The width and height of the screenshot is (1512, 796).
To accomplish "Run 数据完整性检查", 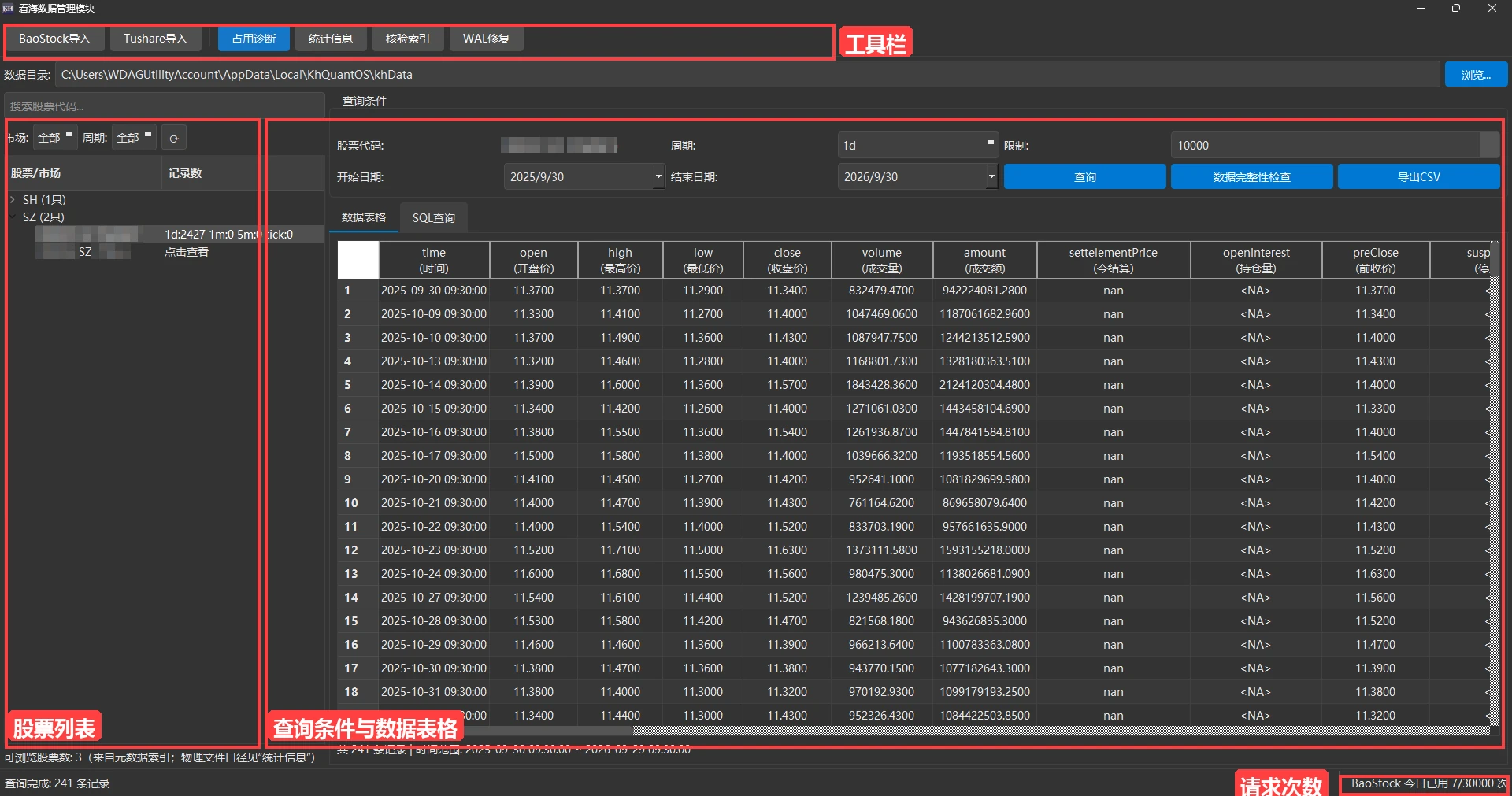I will point(1252,177).
